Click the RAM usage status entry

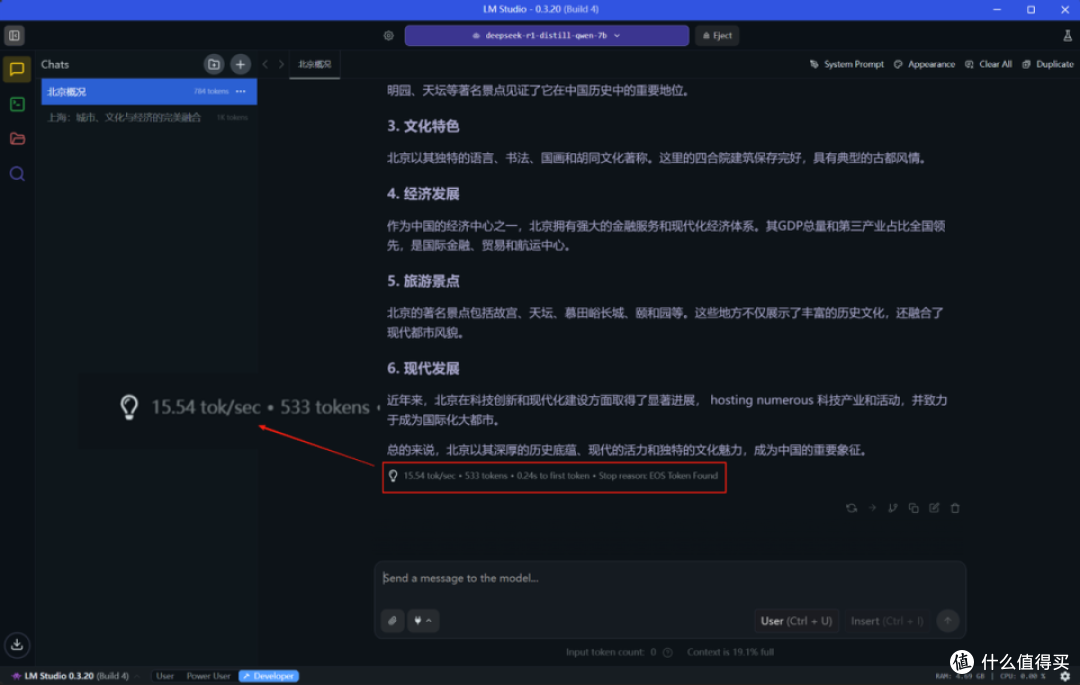(x=960, y=677)
